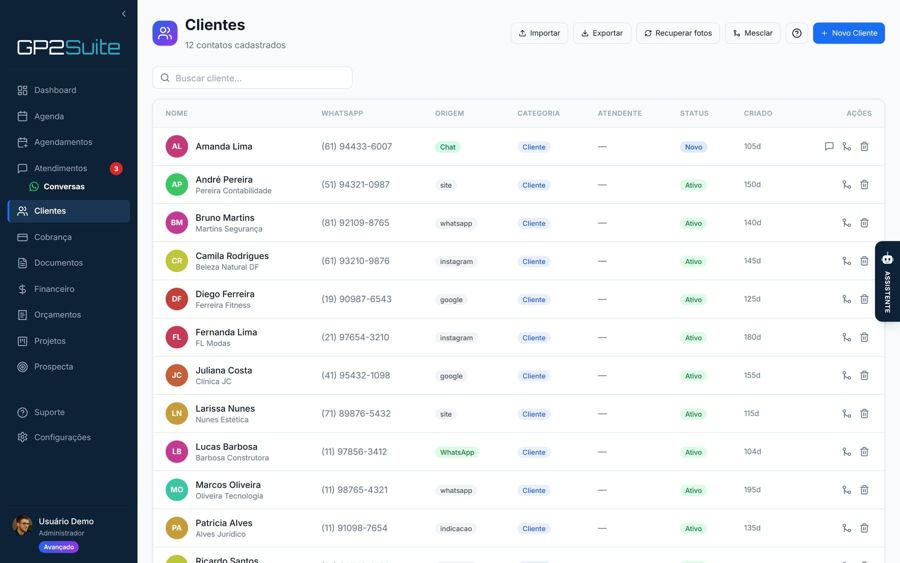
Task: Click the Usuário Demo profile avatar
Action: [22, 525]
